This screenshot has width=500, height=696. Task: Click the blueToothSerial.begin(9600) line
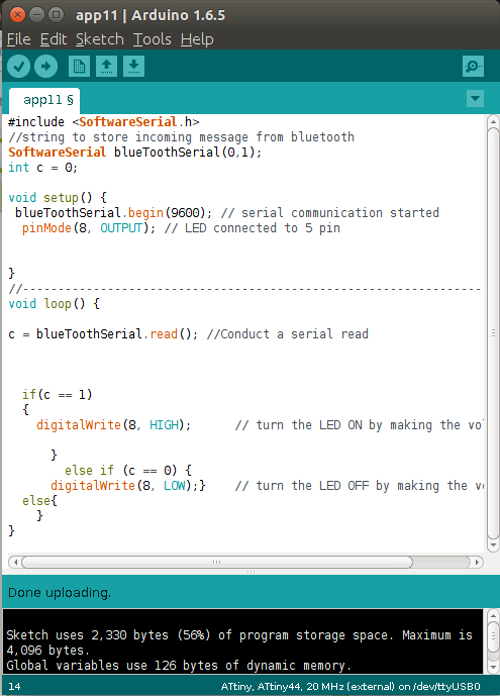pos(227,213)
